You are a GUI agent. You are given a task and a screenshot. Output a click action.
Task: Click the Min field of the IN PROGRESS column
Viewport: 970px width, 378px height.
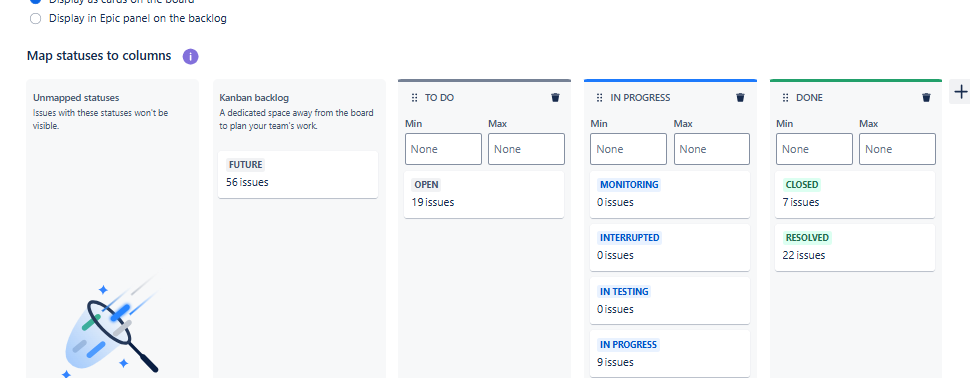(x=629, y=149)
